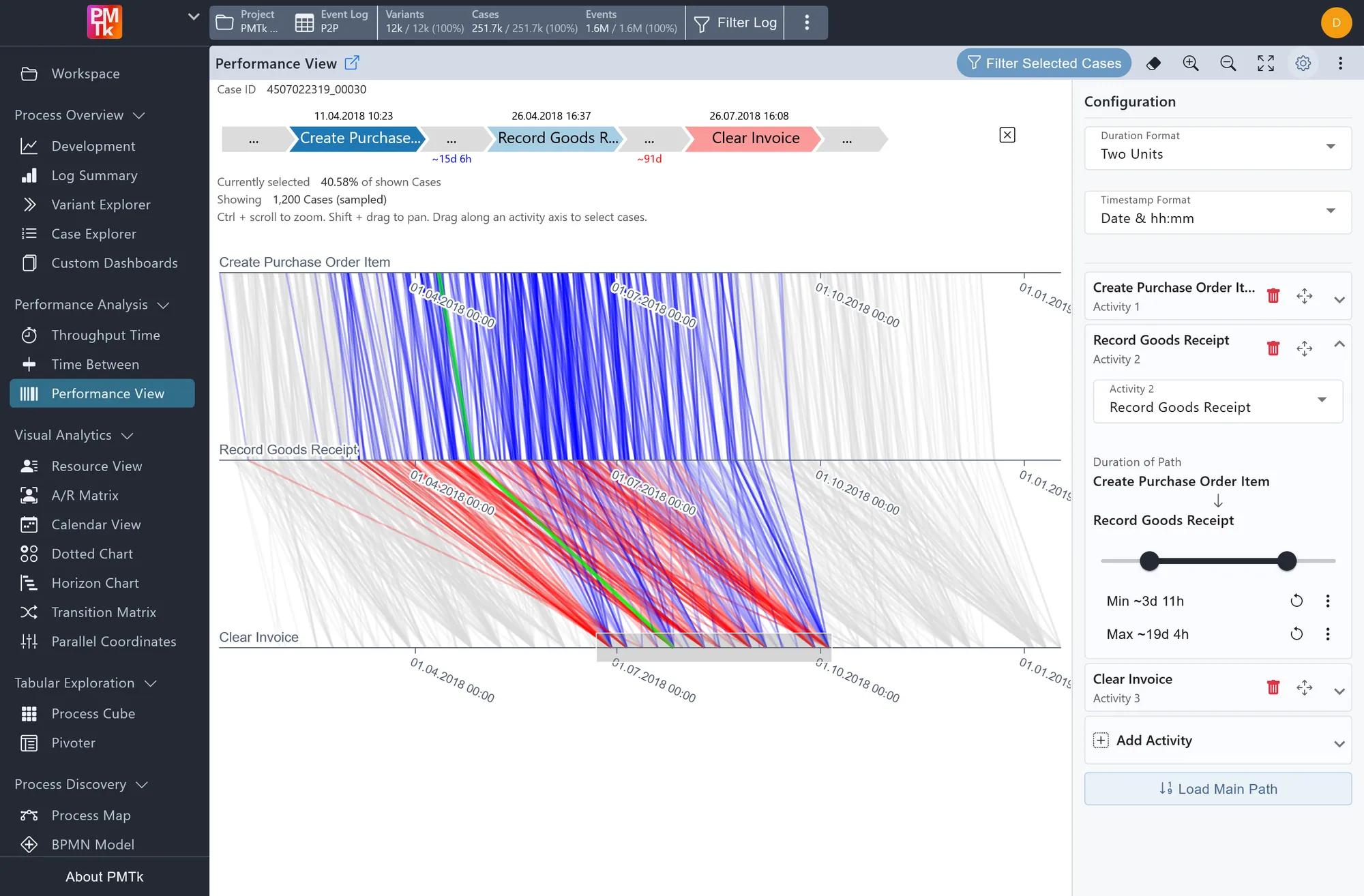The image size is (1364, 896).
Task: Click move handle for Record Goods Receipt
Action: point(1305,348)
